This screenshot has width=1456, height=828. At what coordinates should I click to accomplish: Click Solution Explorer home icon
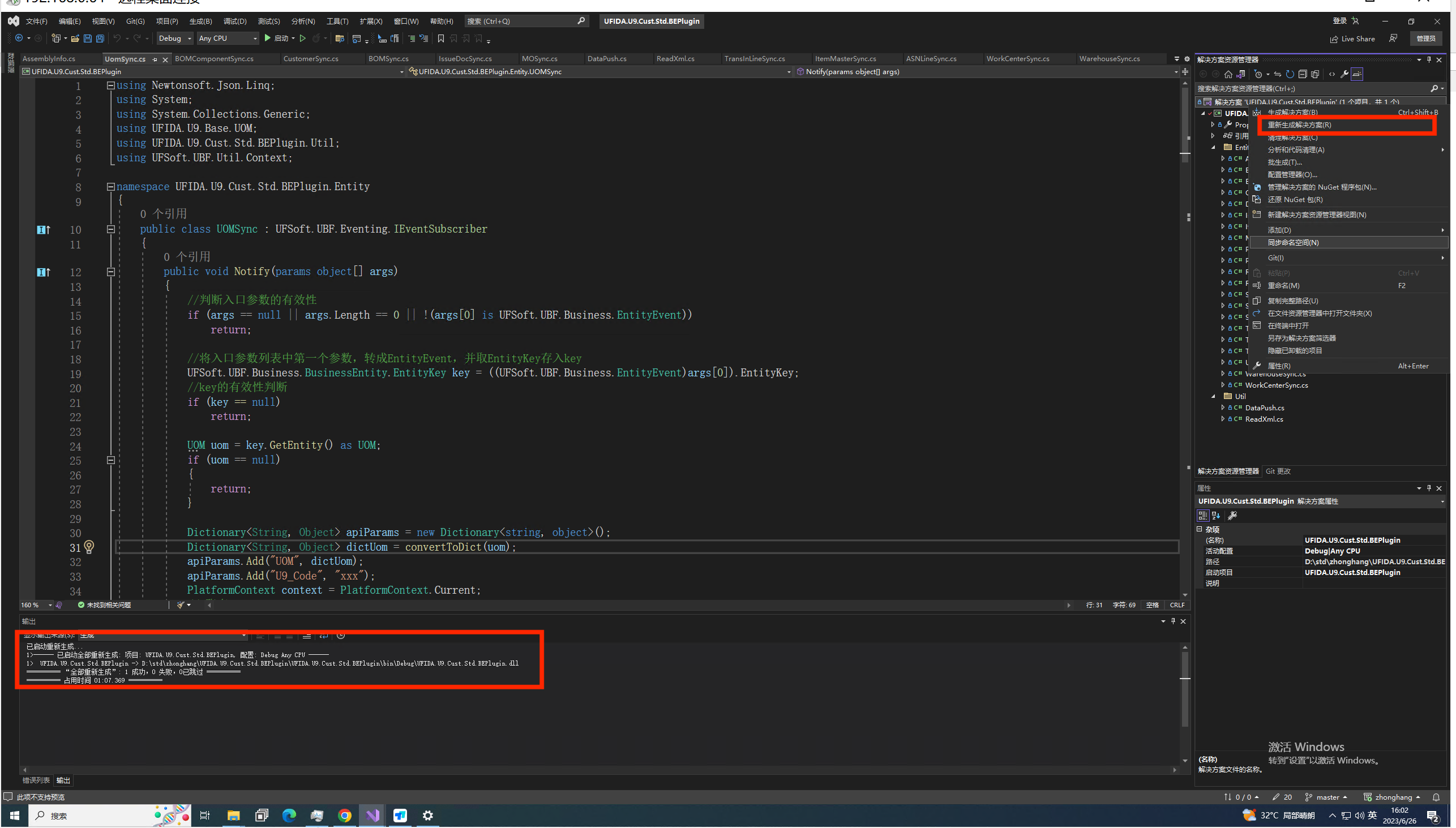tap(1228, 75)
